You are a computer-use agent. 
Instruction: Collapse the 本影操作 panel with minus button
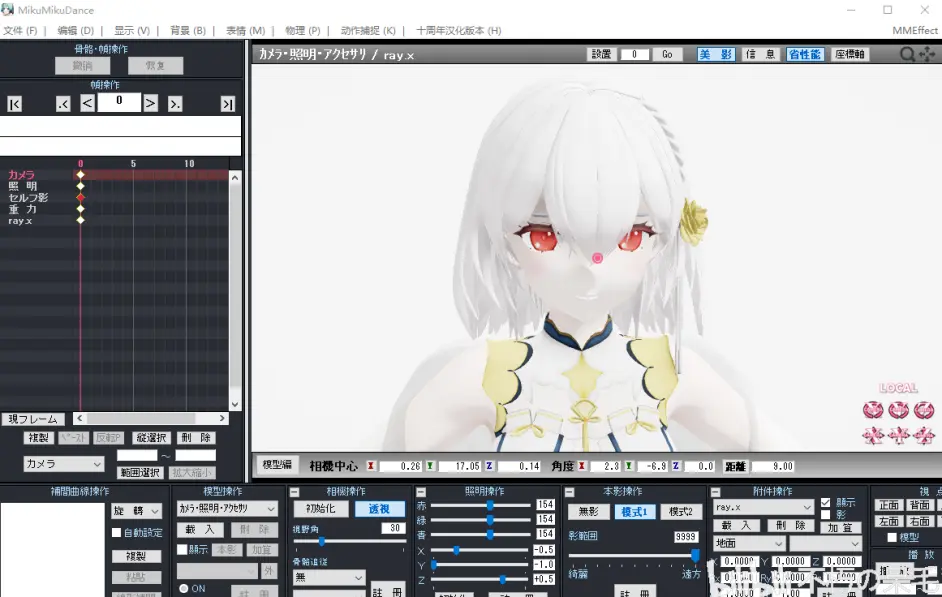pyautogui.click(x=569, y=492)
